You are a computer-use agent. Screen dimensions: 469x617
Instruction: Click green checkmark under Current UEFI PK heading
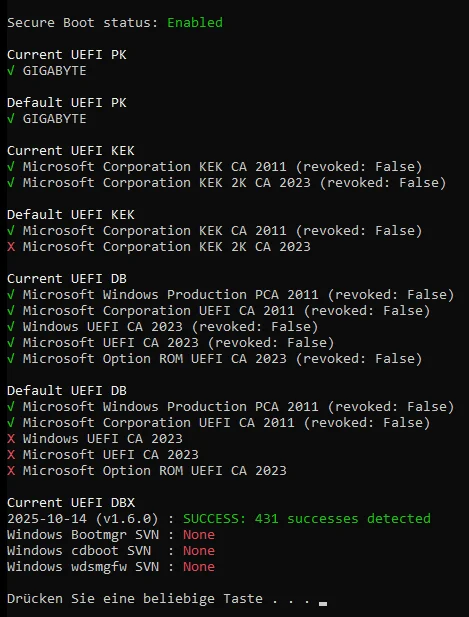click(11, 71)
